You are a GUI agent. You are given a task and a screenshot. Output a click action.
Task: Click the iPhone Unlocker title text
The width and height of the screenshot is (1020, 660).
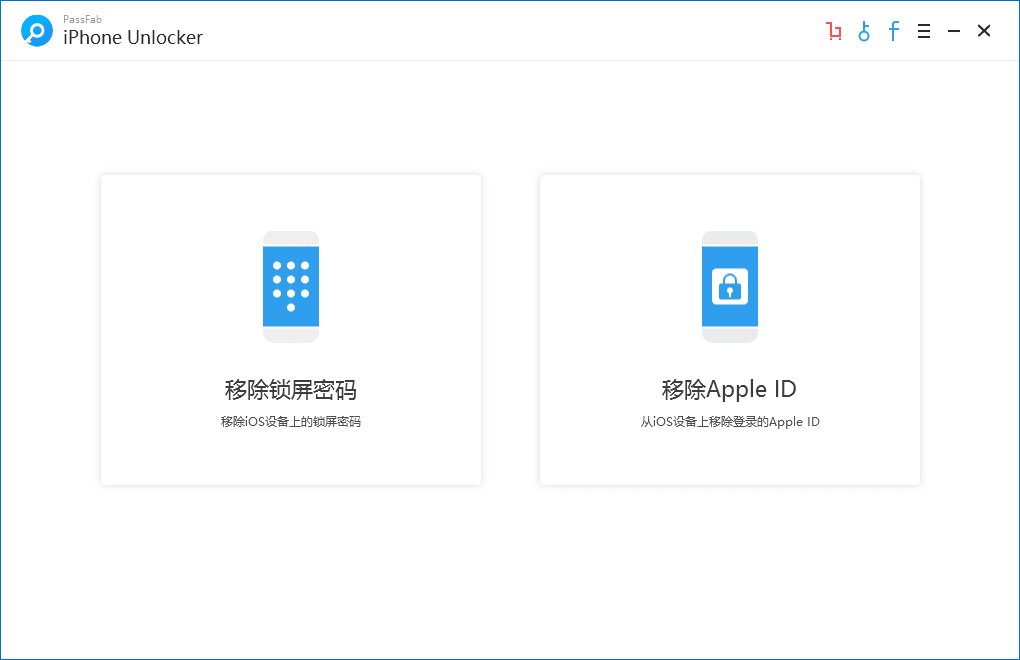pyautogui.click(x=133, y=38)
